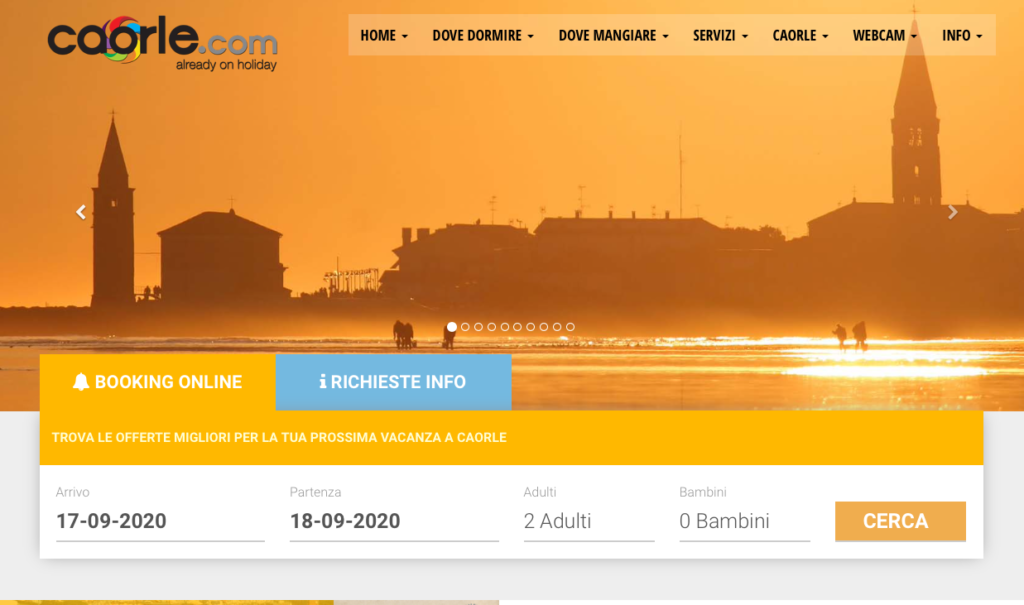Open the Servizi menu
This screenshot has height=605, width=1024.
pyautogui.click(x=720, y=35)
